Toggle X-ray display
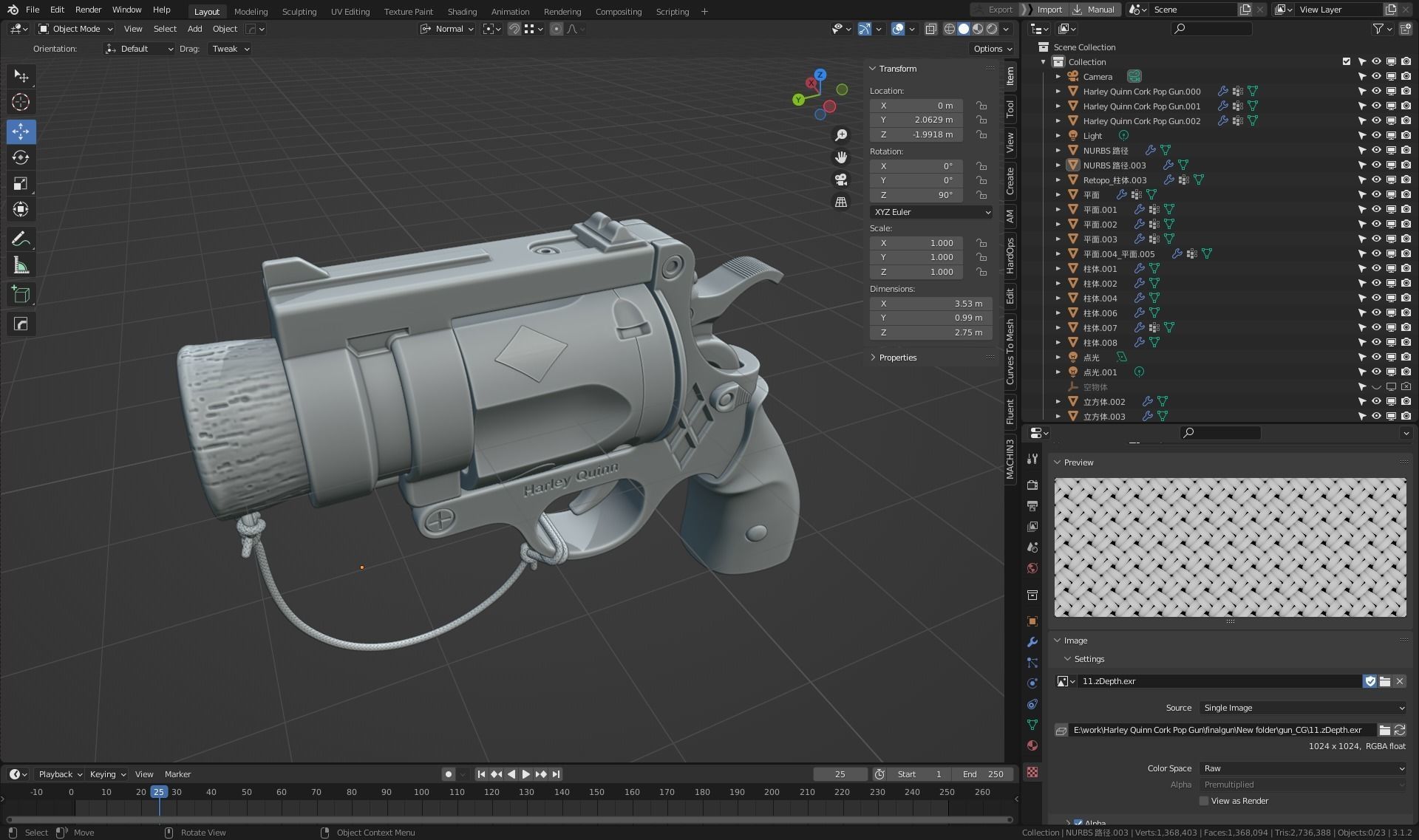 point(930,29)
